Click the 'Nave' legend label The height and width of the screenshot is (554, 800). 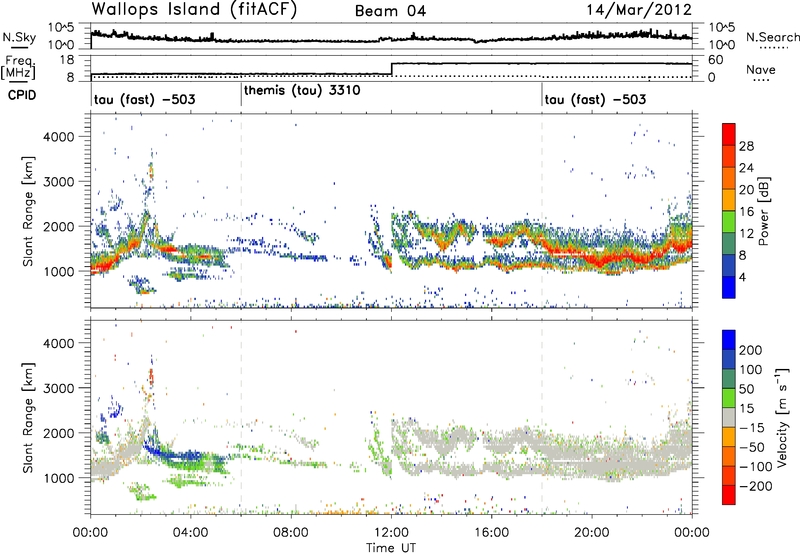click(761, 69)
